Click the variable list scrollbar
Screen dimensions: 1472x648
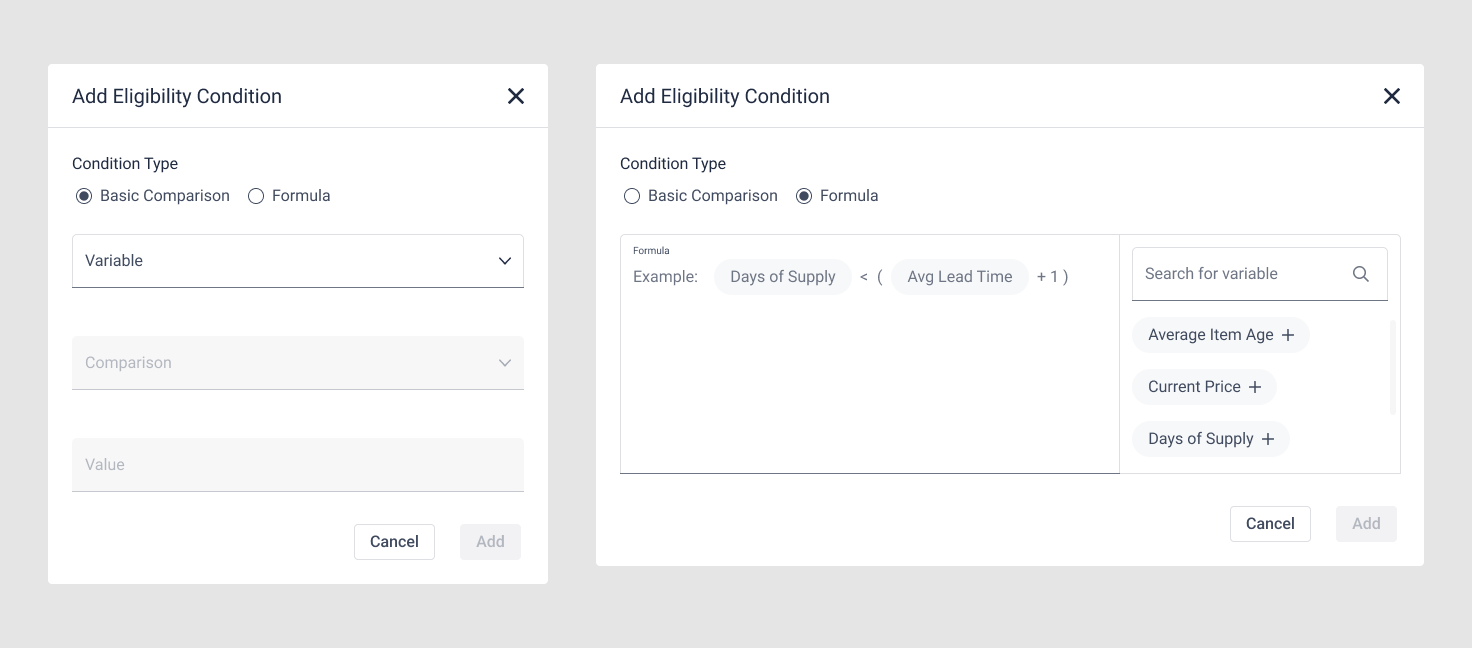coord(1393,368)
